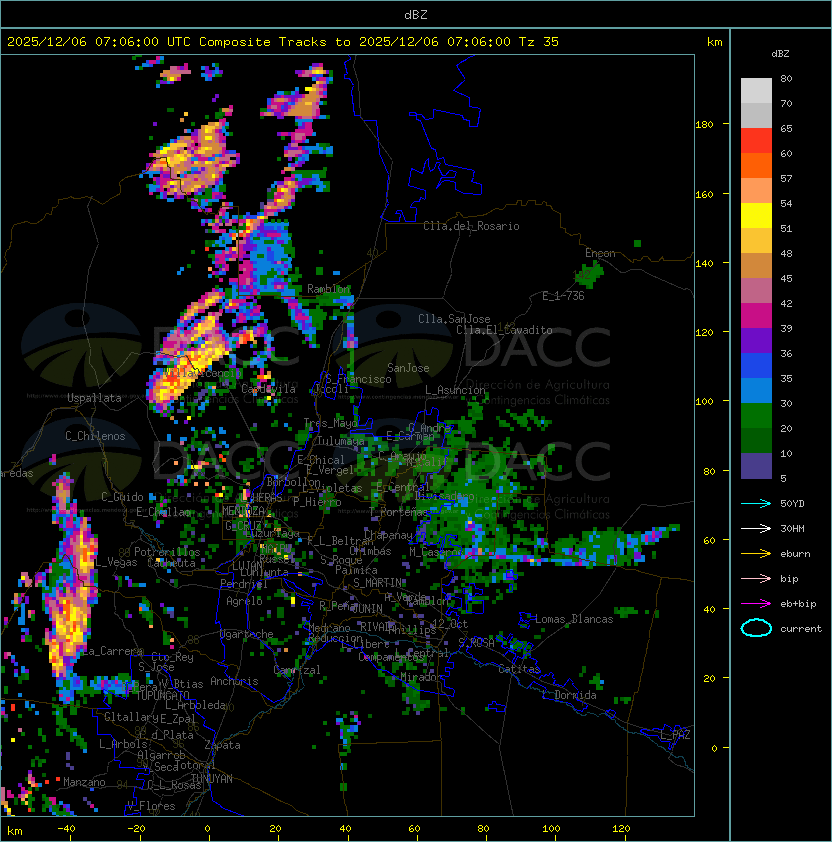Pick the bright yellow swatch between 54 and 51

click(x=756, y=216)
